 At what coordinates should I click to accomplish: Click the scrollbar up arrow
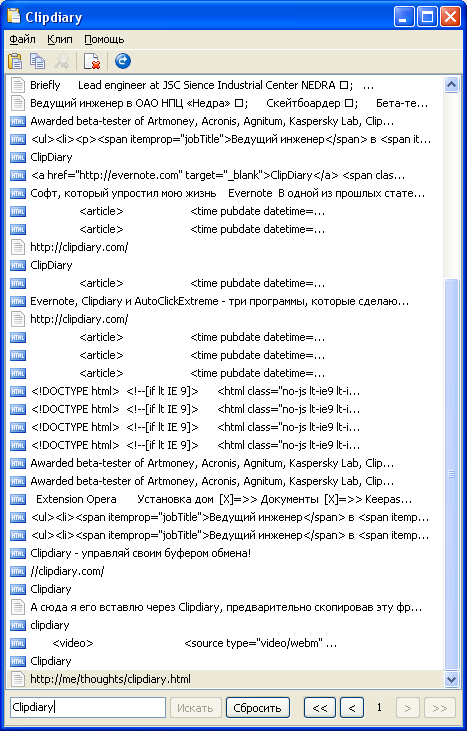451,84
